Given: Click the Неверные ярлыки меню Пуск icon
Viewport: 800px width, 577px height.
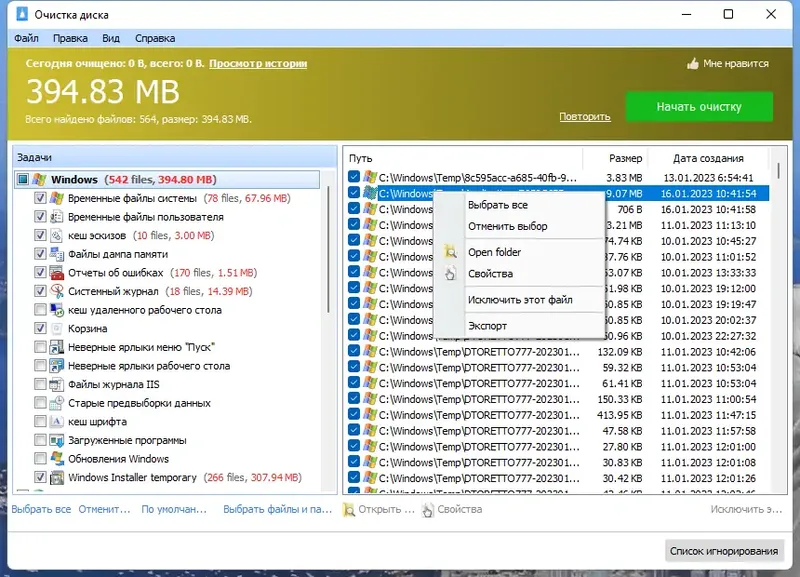Looking at the screenshot, I should [x=57, y=347].
